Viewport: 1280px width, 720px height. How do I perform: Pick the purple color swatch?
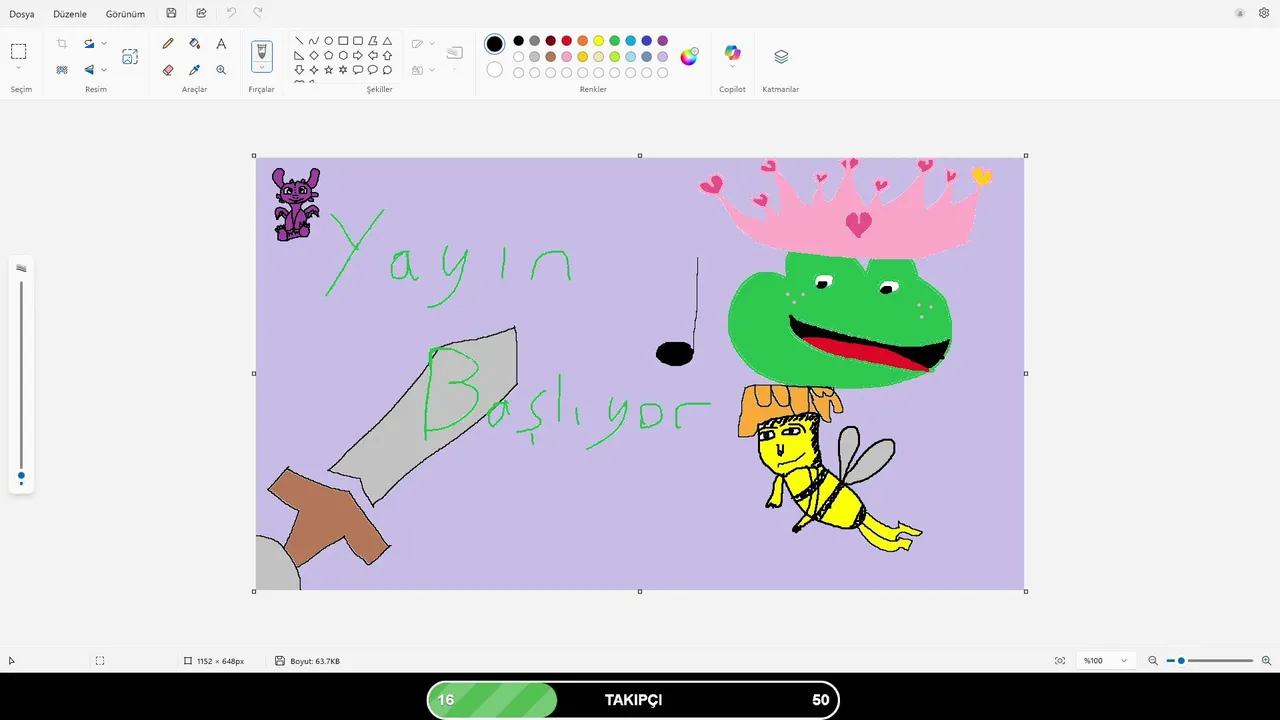coord(662,41)
